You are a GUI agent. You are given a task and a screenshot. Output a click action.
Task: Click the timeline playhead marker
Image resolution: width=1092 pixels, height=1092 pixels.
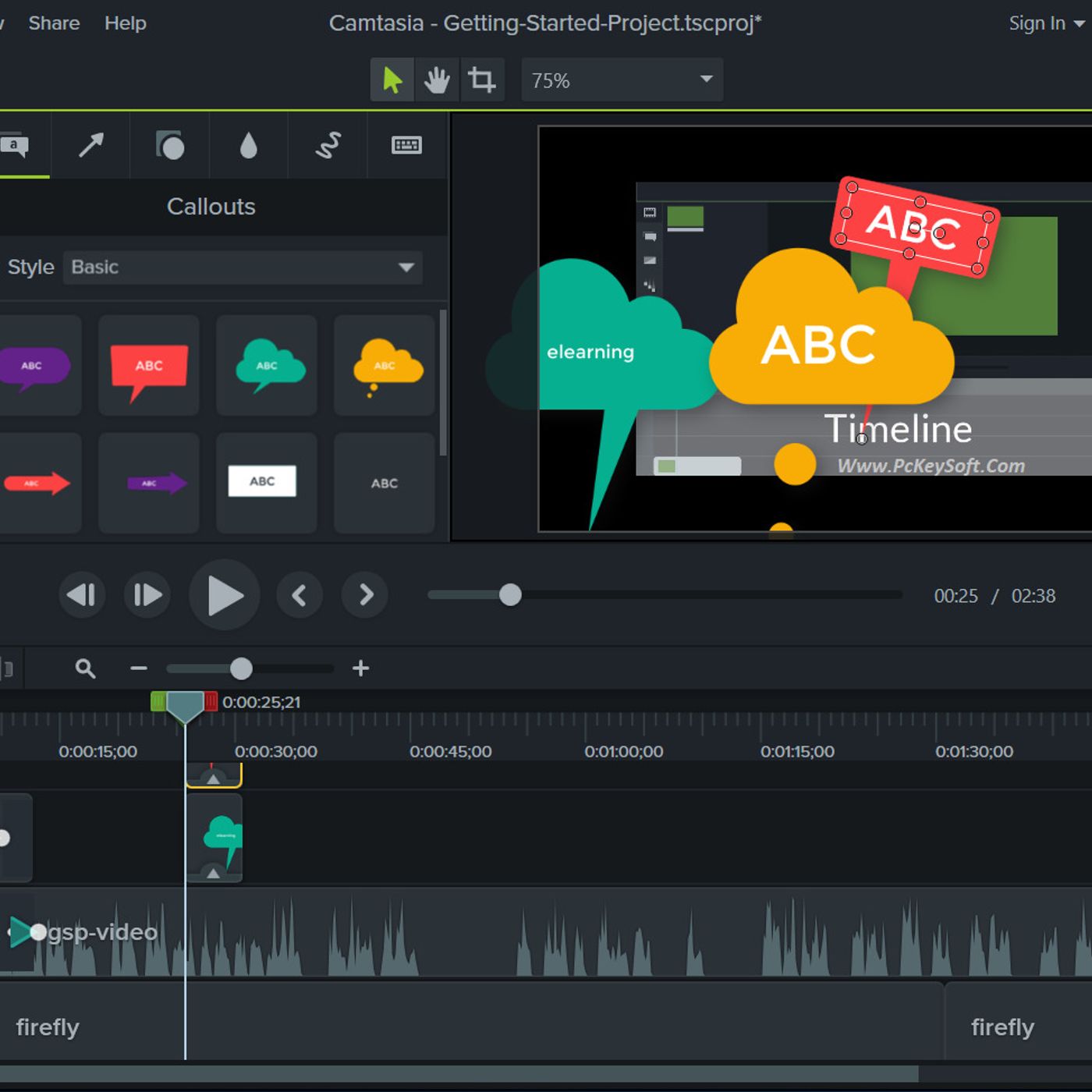185,707
